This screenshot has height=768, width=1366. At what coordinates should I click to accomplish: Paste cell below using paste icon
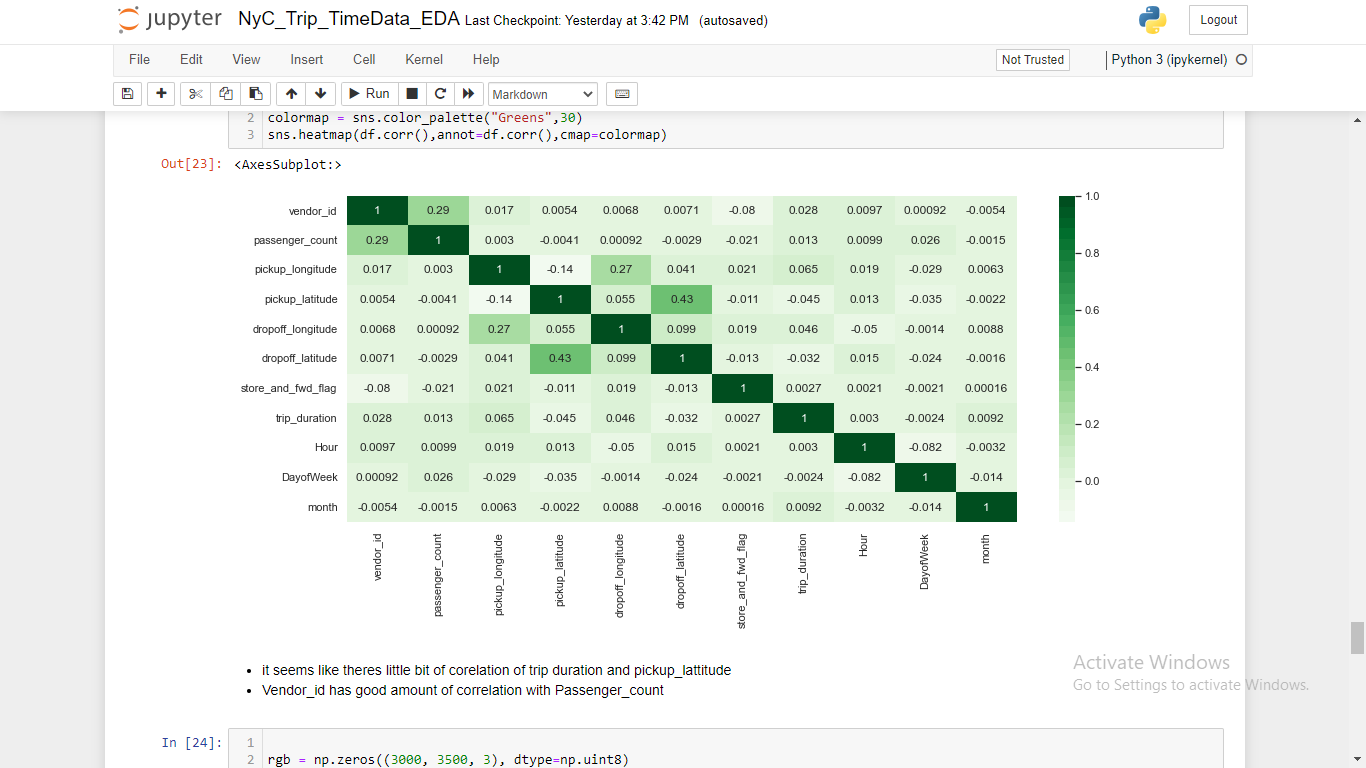pyautogui.click(x=255, y=93)
